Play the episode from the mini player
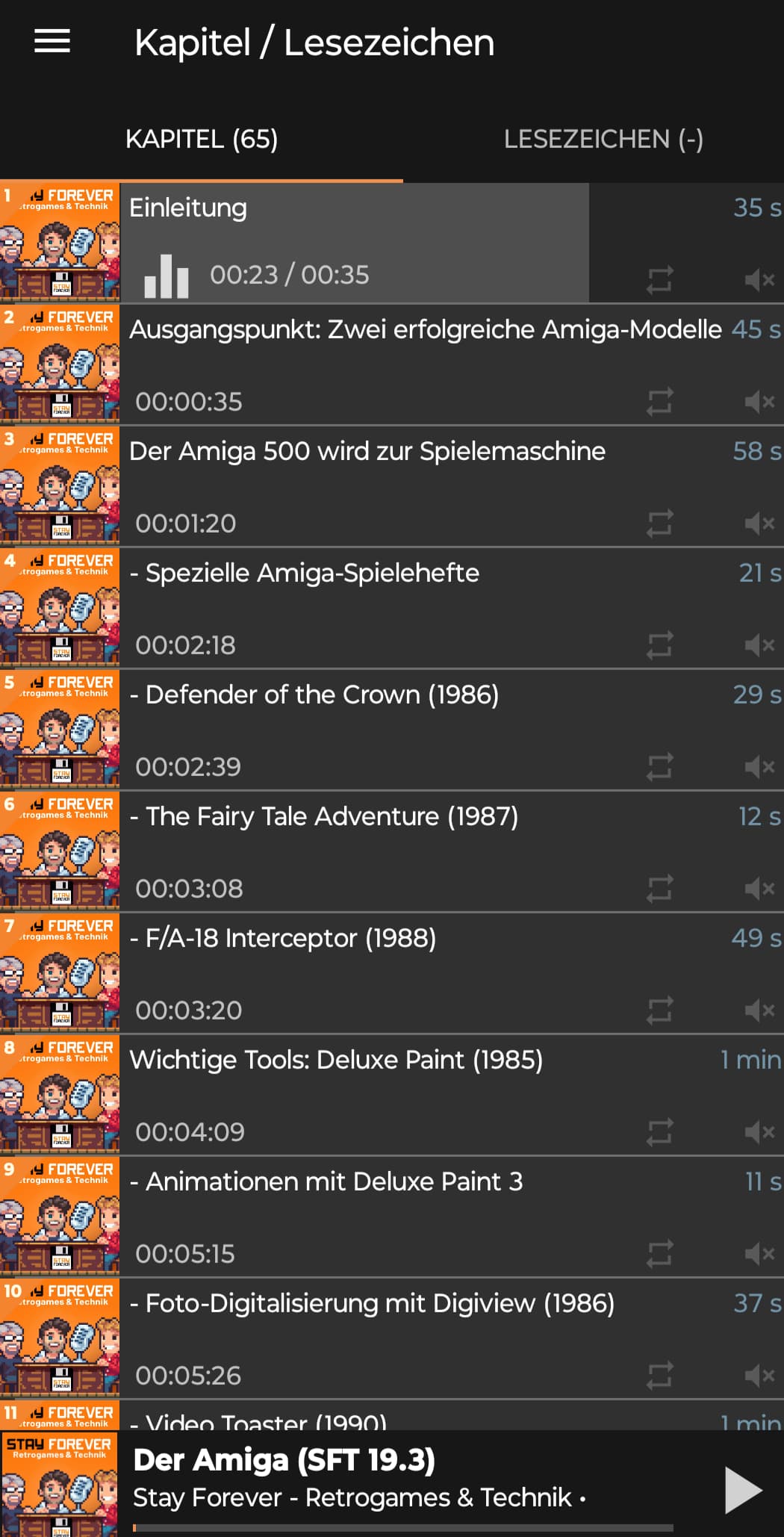Image resolution: width=784 pixels, height=1537 pixels. pos(743,1491)
